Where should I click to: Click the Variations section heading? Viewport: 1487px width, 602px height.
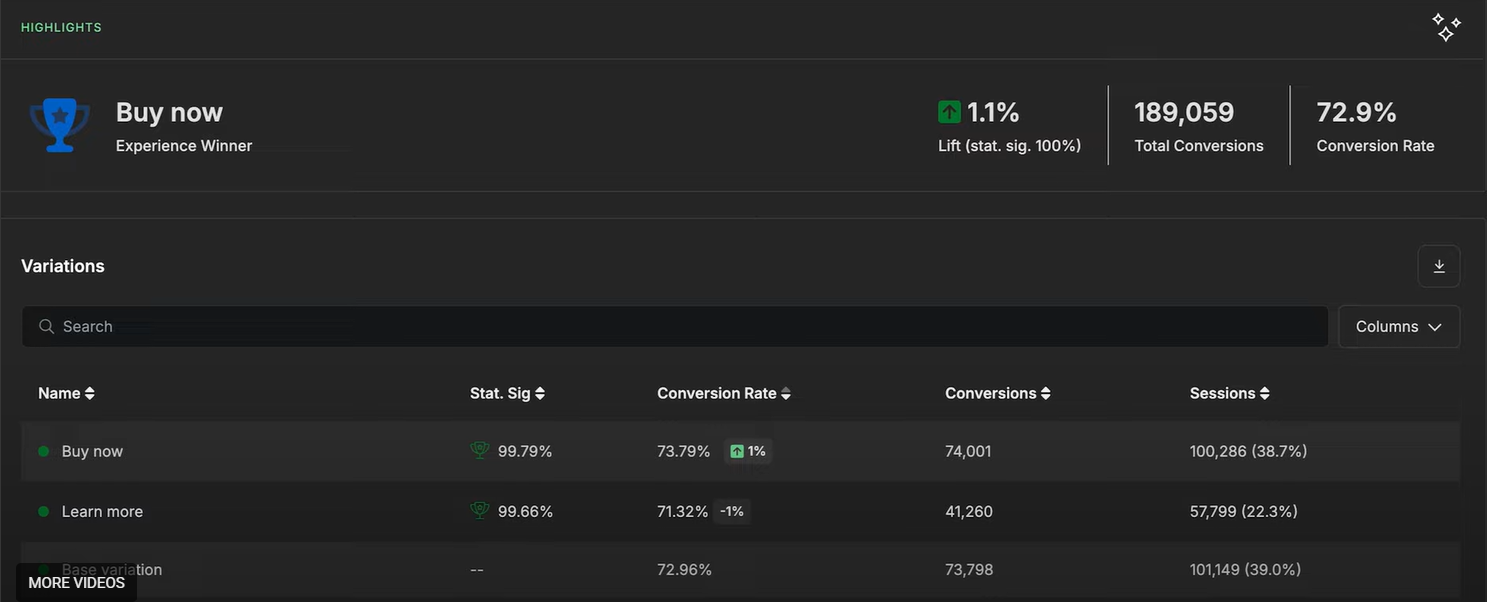[x=62, y=265]
